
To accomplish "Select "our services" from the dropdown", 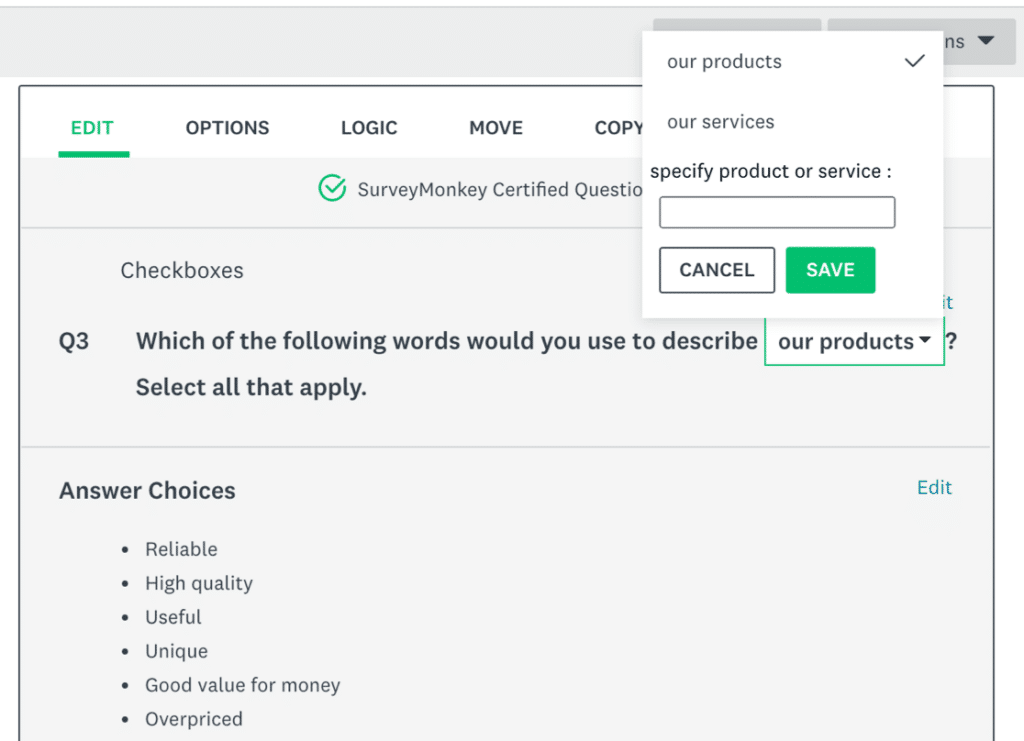I will pos(721,121).
